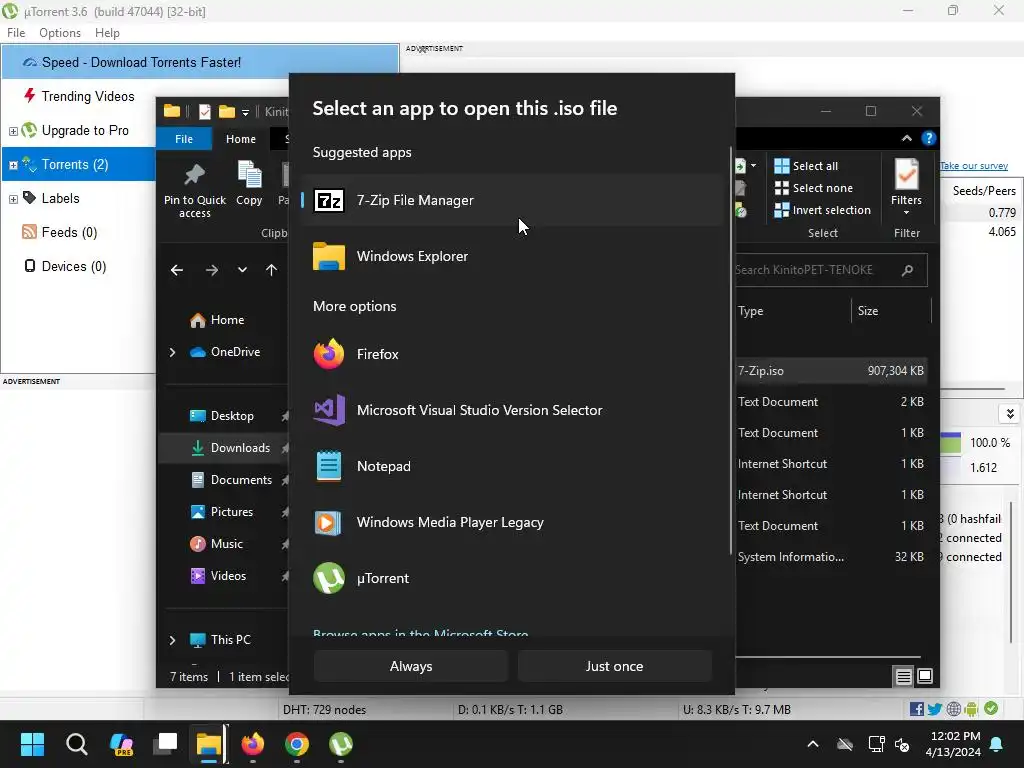Click Invert selection in Explorer ribbon
The height and width of the screenshot is (768, 1024).
(823, 210)
